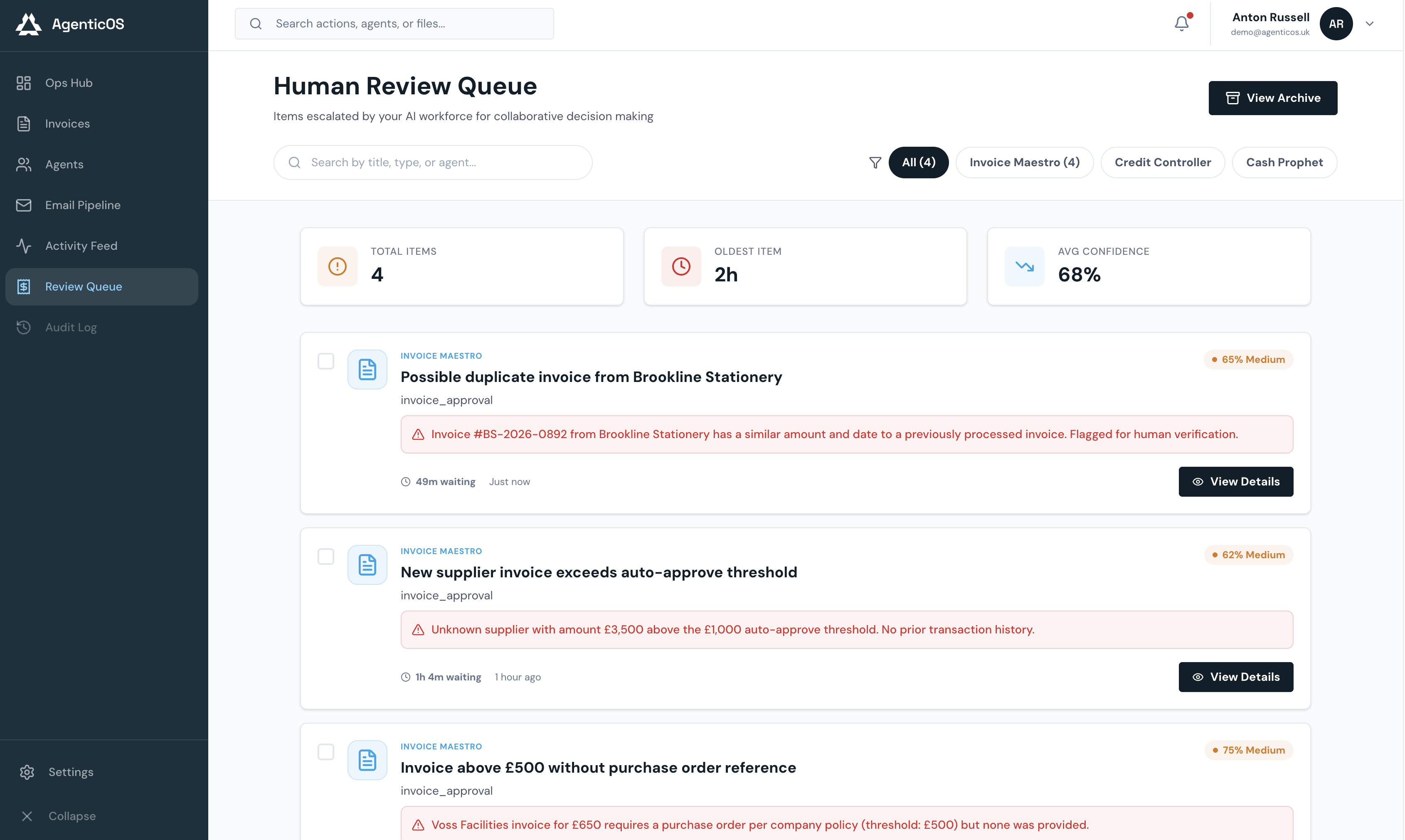
Task: Click the clock icon beside '1h 4m waiting'
Action: click(x=406, y=677)
